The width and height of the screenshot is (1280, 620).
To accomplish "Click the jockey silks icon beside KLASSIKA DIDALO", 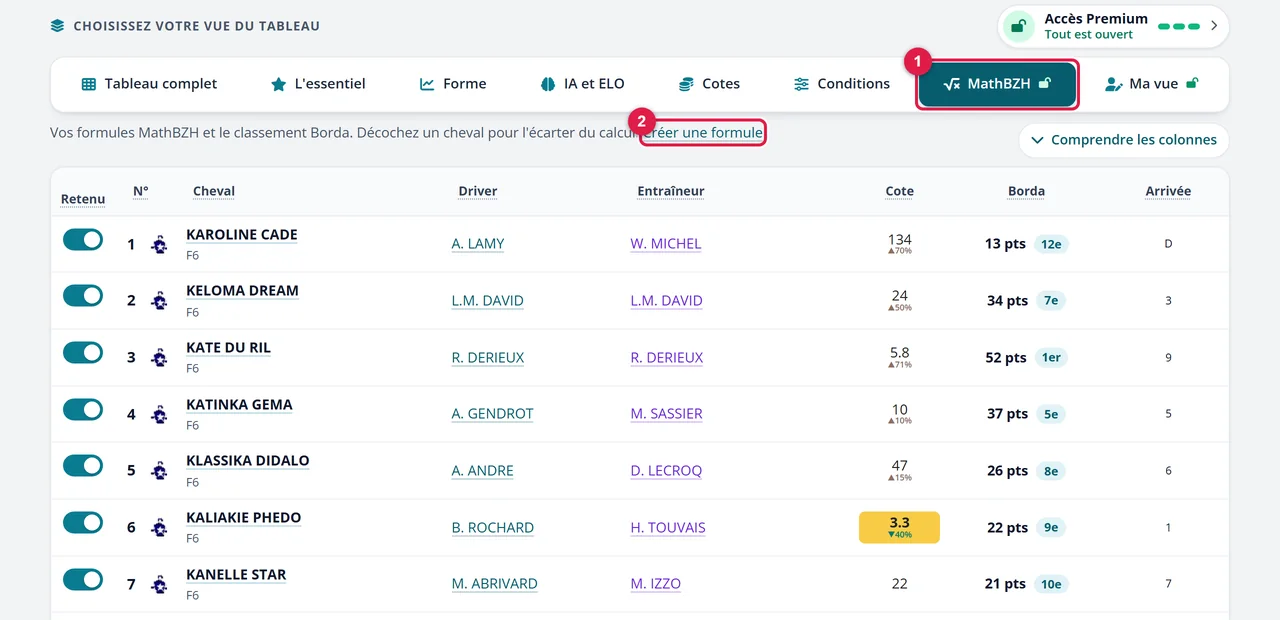I will point(159,470).
